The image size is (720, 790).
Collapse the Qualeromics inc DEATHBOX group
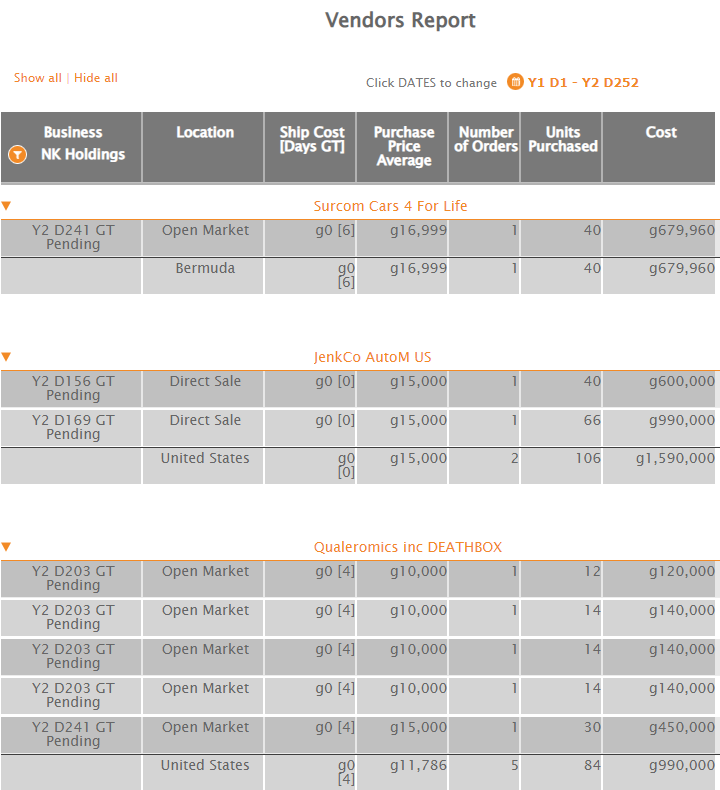(6, 547)
